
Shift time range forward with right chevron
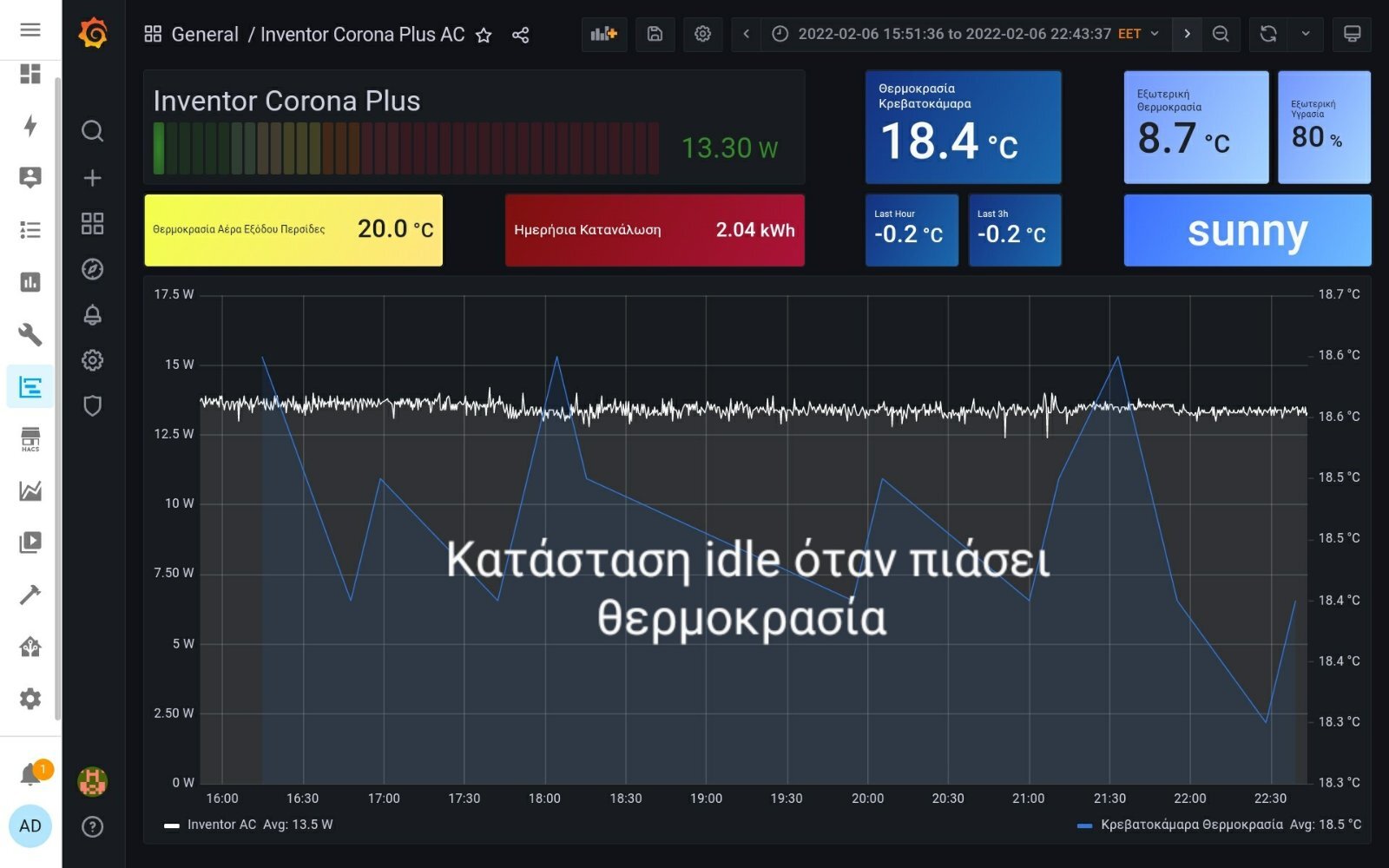pos(1187,34)
